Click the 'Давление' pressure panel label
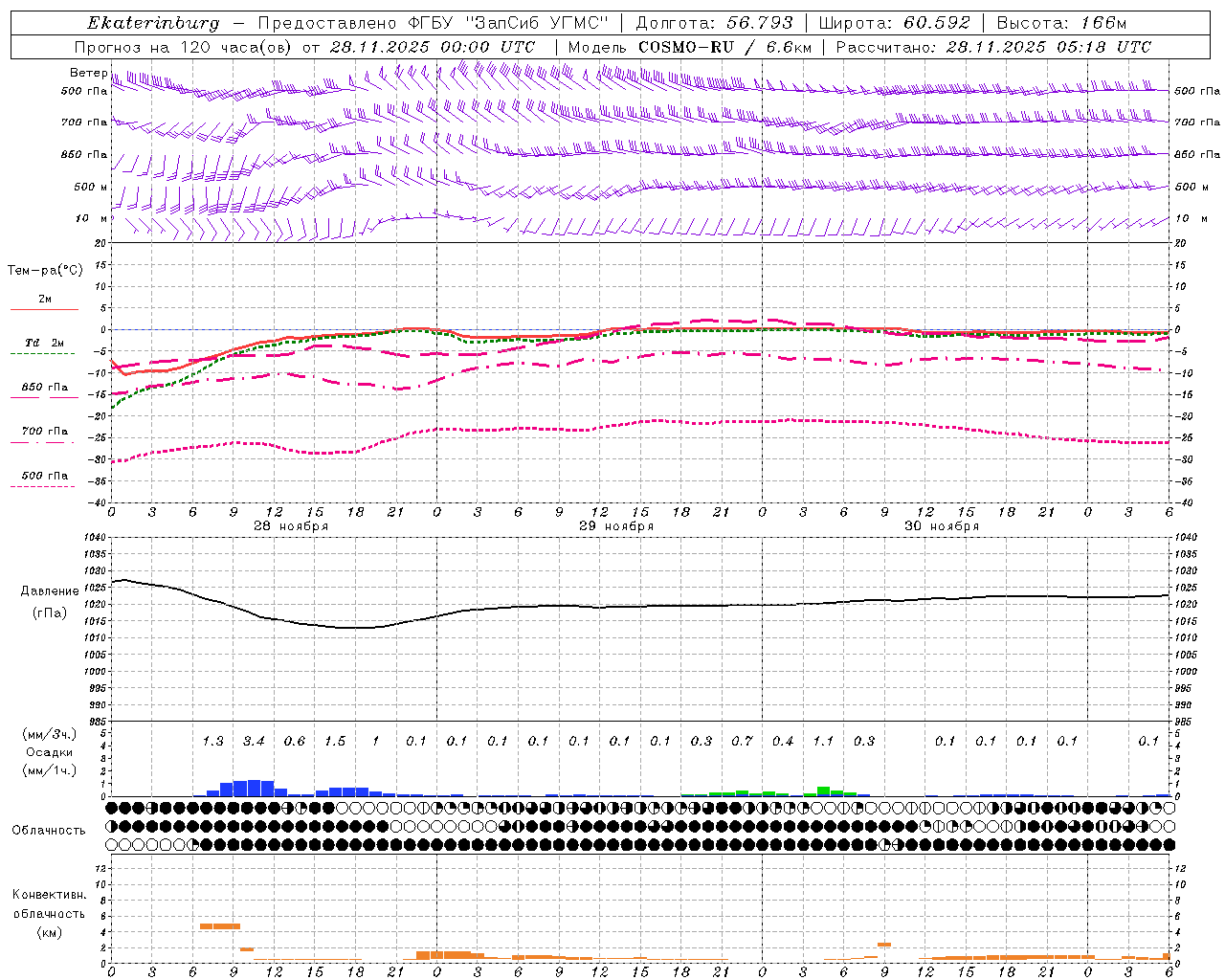 (x=50, y=591)
